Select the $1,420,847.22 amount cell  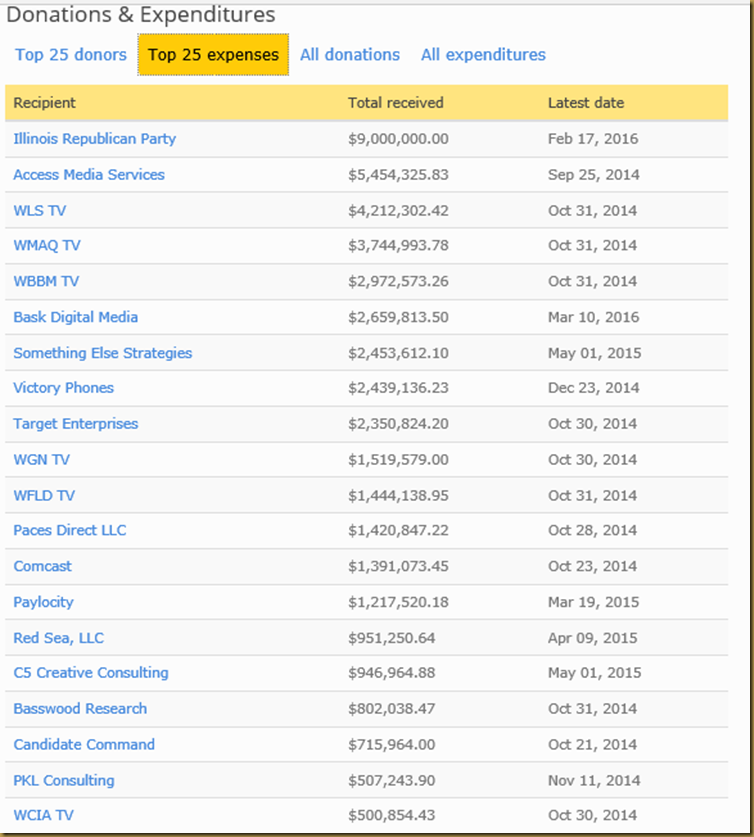pyautogui.click(x=398, y=530)
